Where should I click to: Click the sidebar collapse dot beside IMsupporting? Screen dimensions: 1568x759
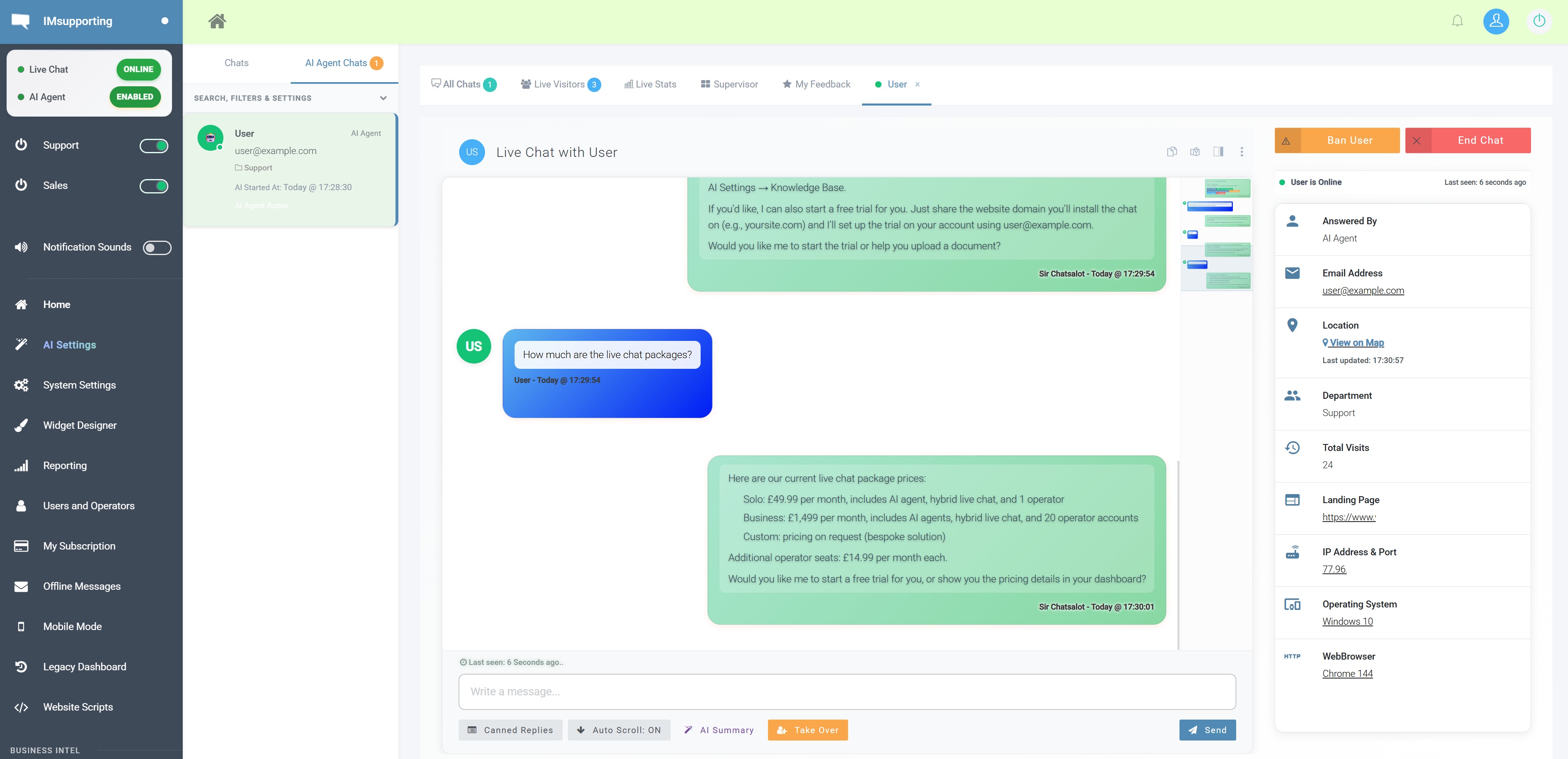pos(164,21)
